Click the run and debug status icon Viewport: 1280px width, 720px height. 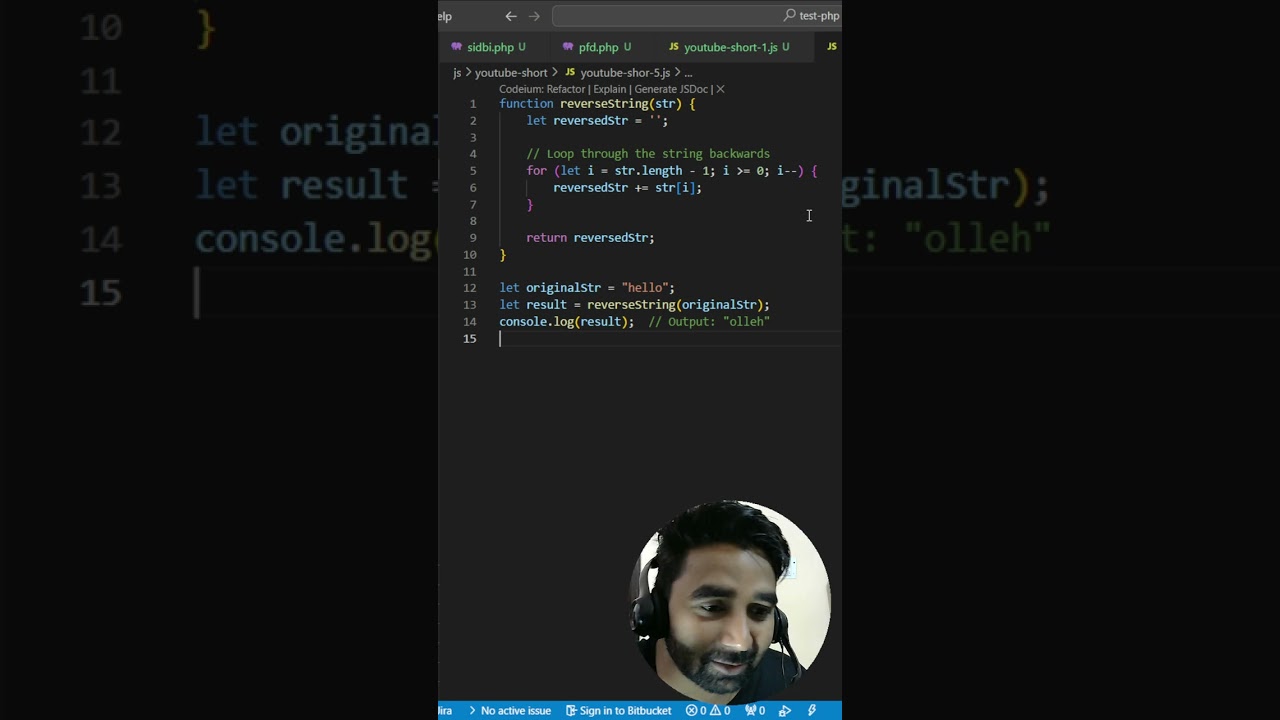pyautogui.click(x=785, y=711)
